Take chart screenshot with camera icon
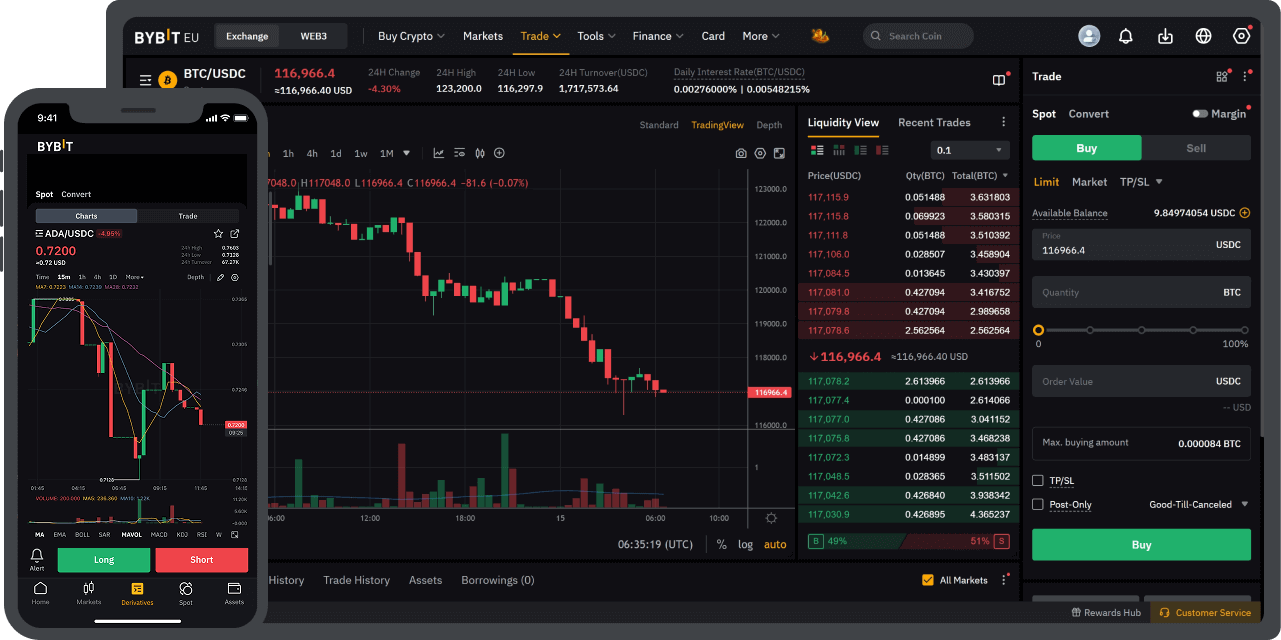 coord(741,153)
